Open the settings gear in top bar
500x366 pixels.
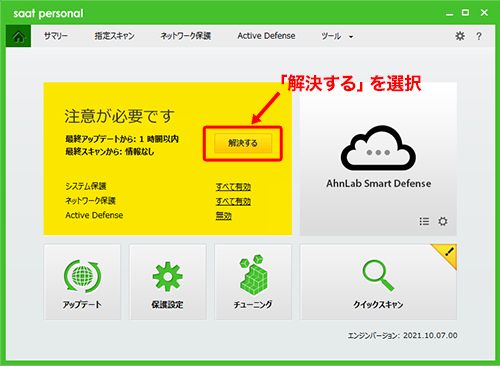click(x=460, y=36)
